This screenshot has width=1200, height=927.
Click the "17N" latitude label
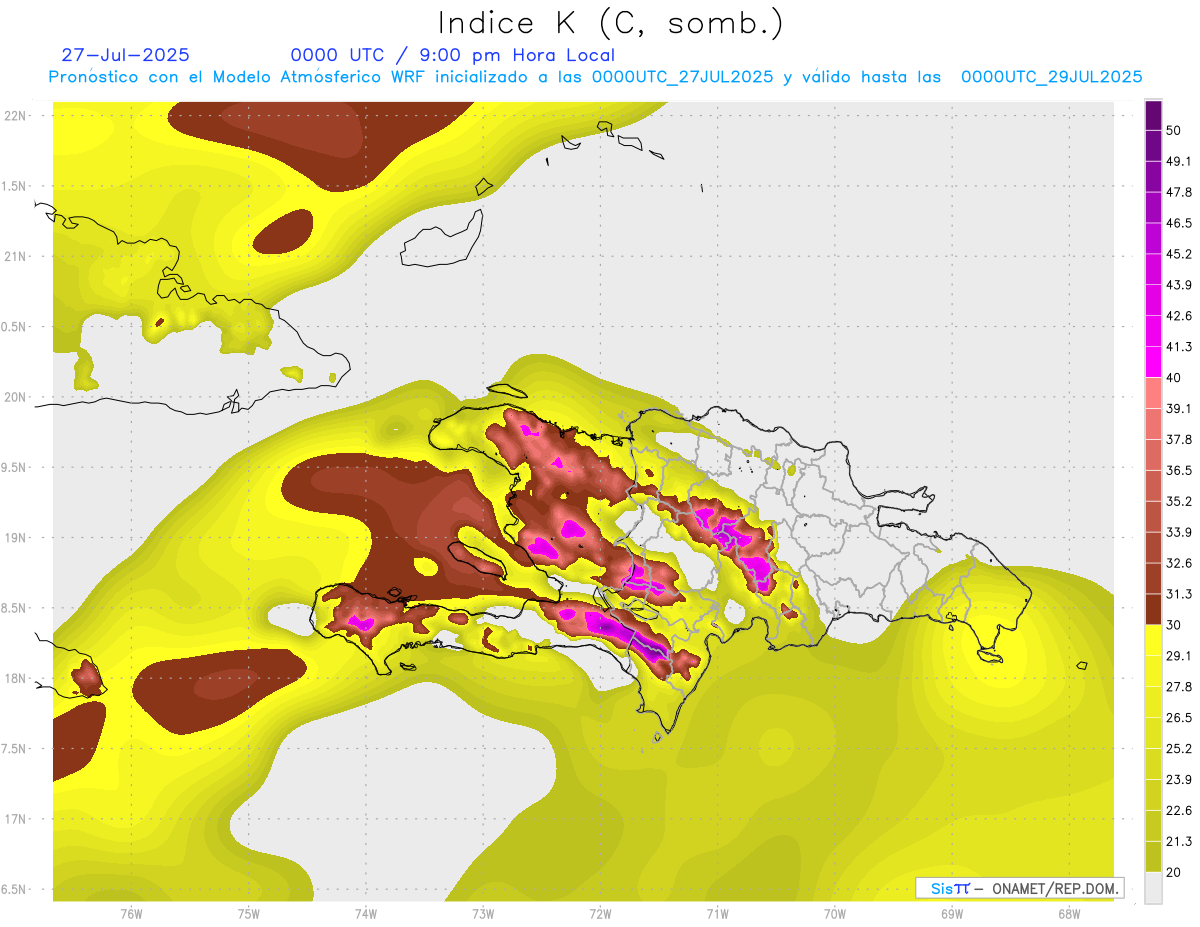point(17,819)
